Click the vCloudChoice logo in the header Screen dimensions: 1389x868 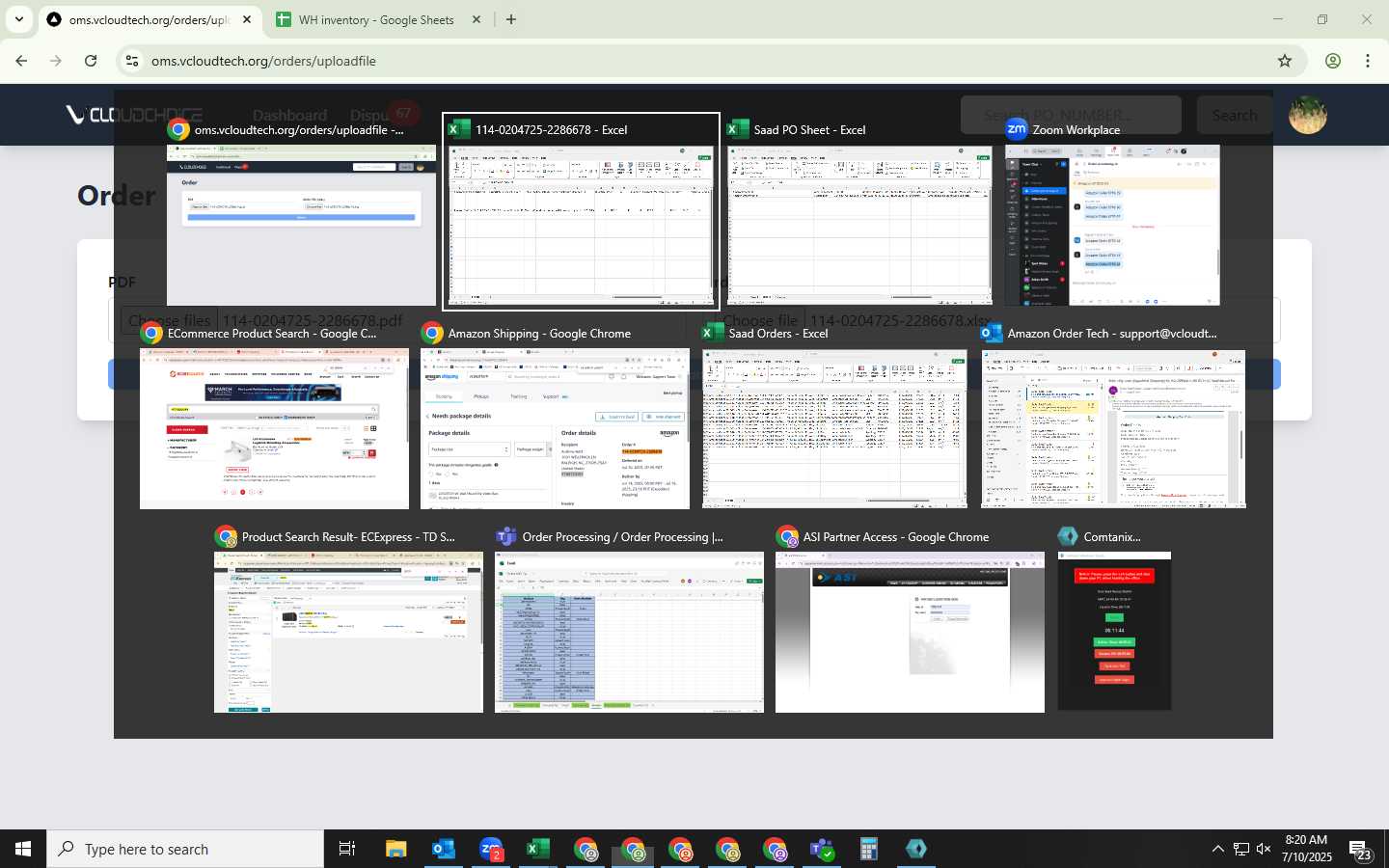pos(133,115)
